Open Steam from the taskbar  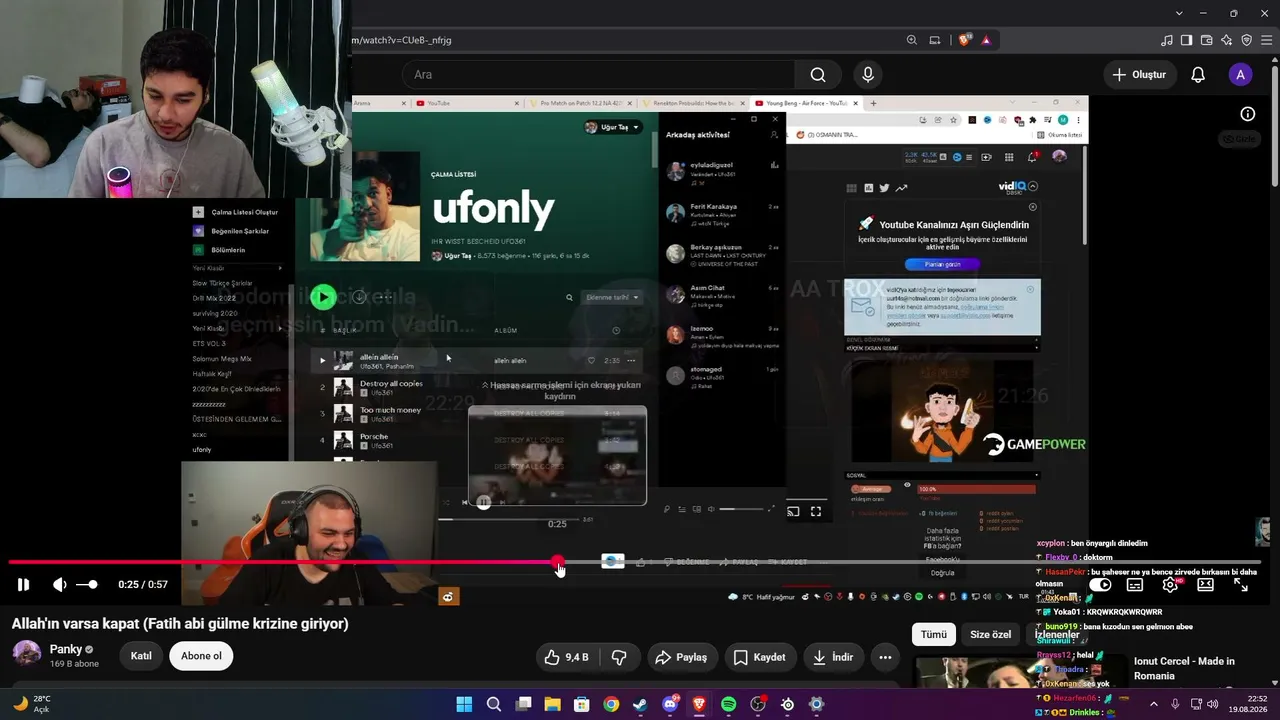point(640,704)
